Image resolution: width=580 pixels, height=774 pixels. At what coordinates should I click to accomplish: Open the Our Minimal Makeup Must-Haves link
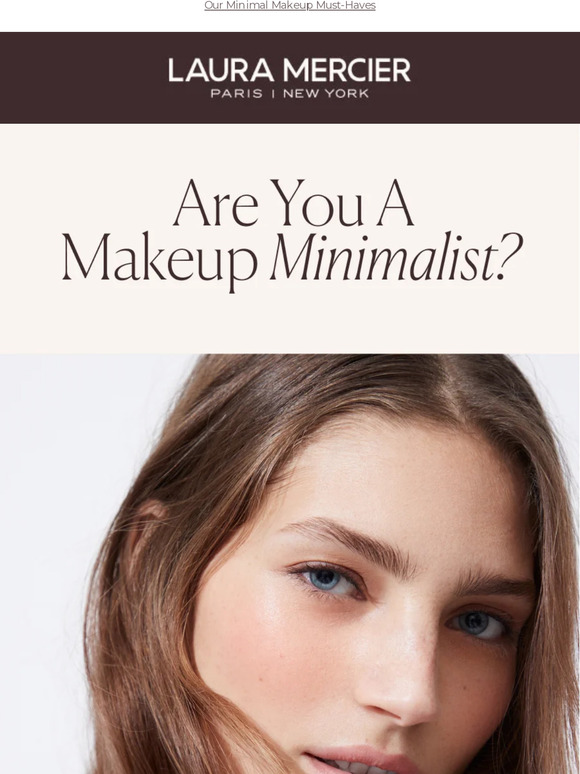[x=290, y=5]
